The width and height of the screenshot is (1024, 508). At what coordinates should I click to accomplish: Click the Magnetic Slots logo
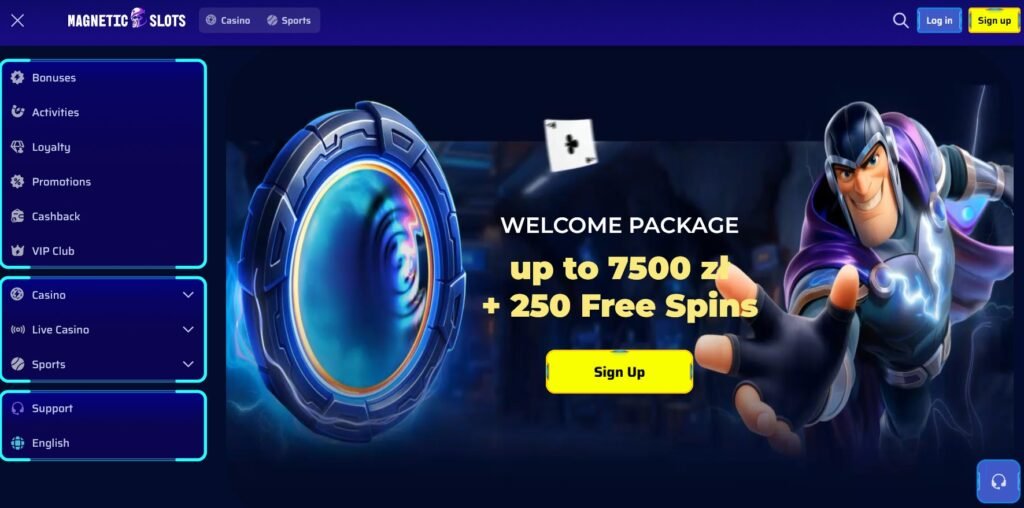(x=127, y=20)
